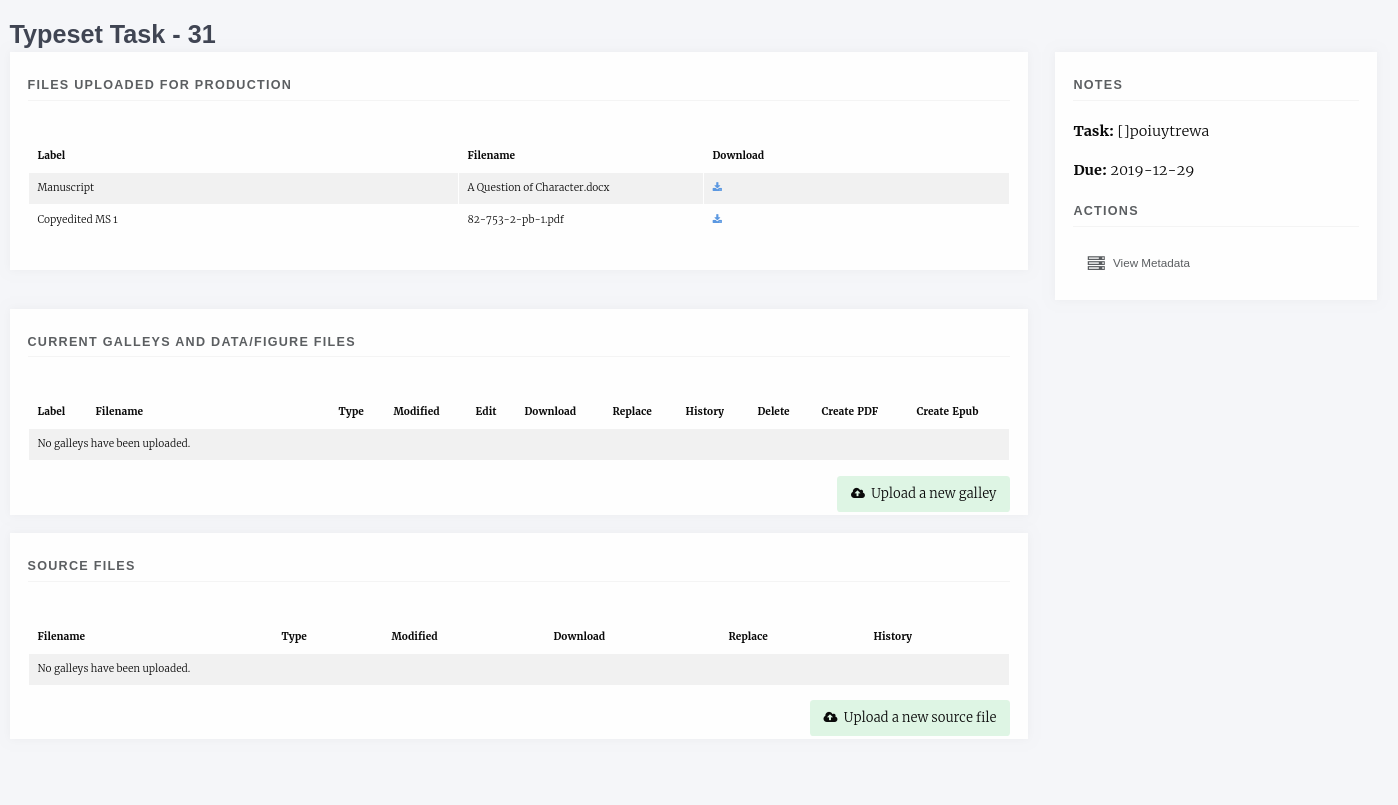This screenshot has height=805, width=1398.
Task: Click cloud icon on Upload a new source file
Action: point(830,717)
